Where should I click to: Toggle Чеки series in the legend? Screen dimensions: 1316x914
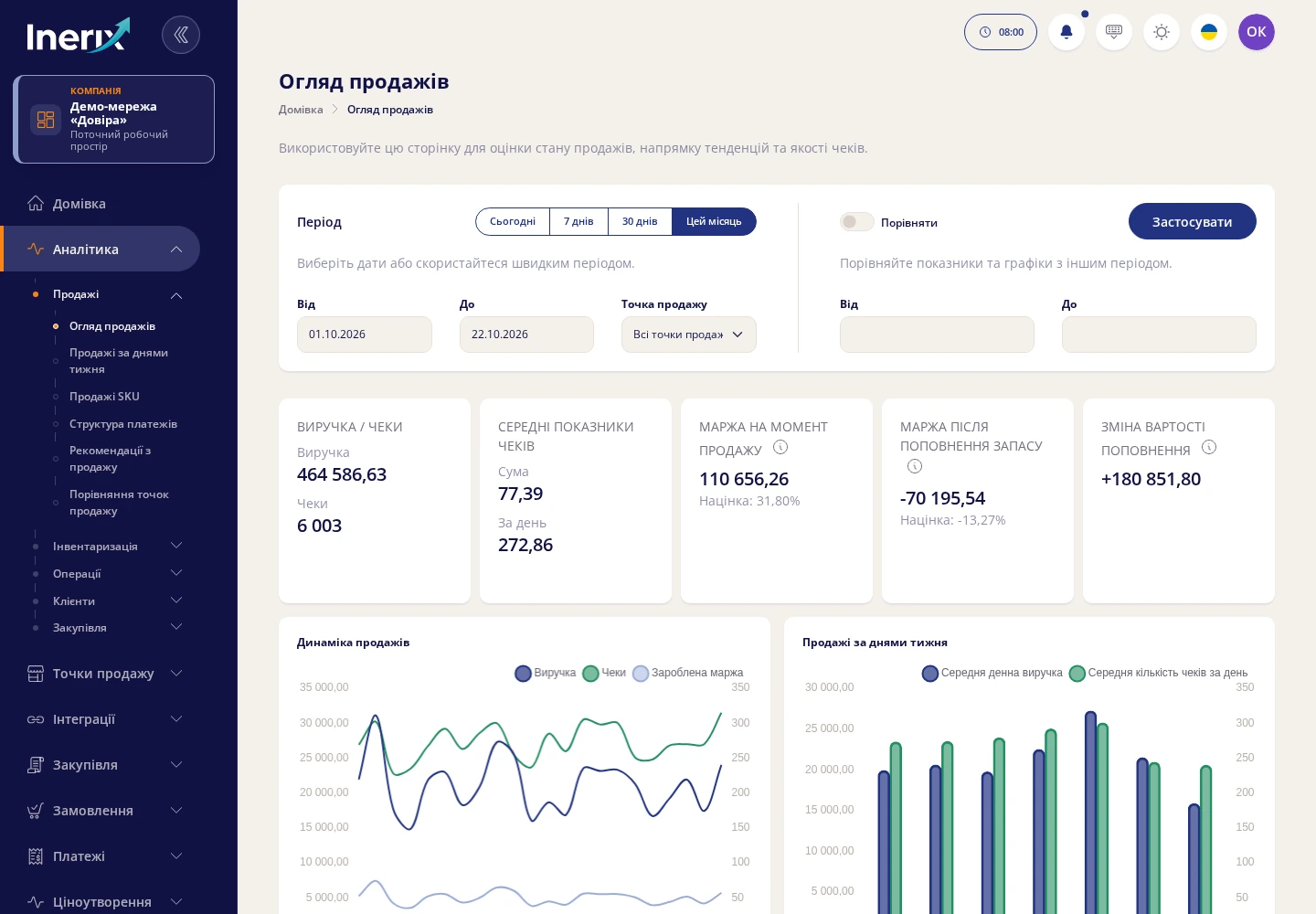pos(604,673)
